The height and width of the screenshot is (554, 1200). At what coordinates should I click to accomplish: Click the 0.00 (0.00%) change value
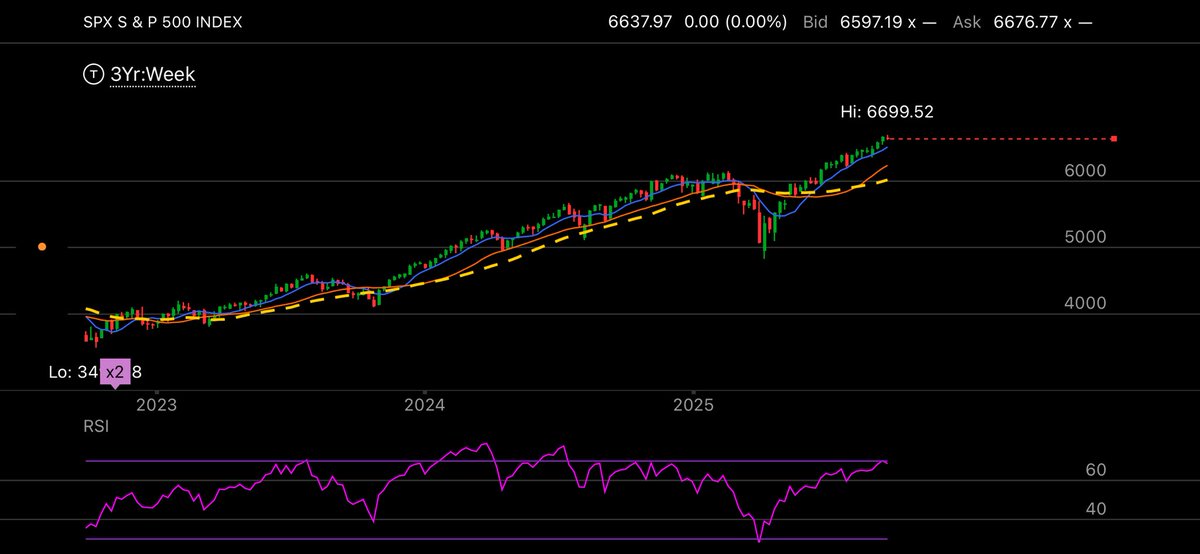pyautogui.click(x=736, y=21)
